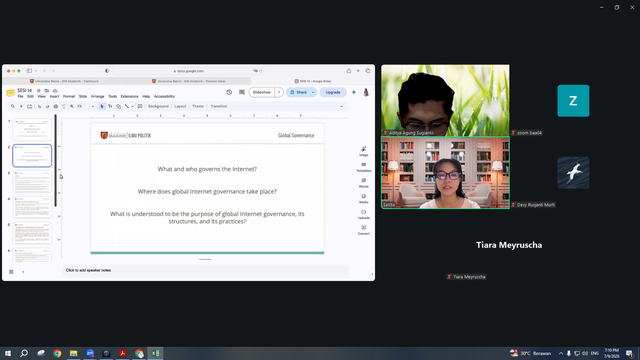Screen dimensions: 640x360
Task: Expand the Safari sidebar dropdown arrow
Action: 36,71
